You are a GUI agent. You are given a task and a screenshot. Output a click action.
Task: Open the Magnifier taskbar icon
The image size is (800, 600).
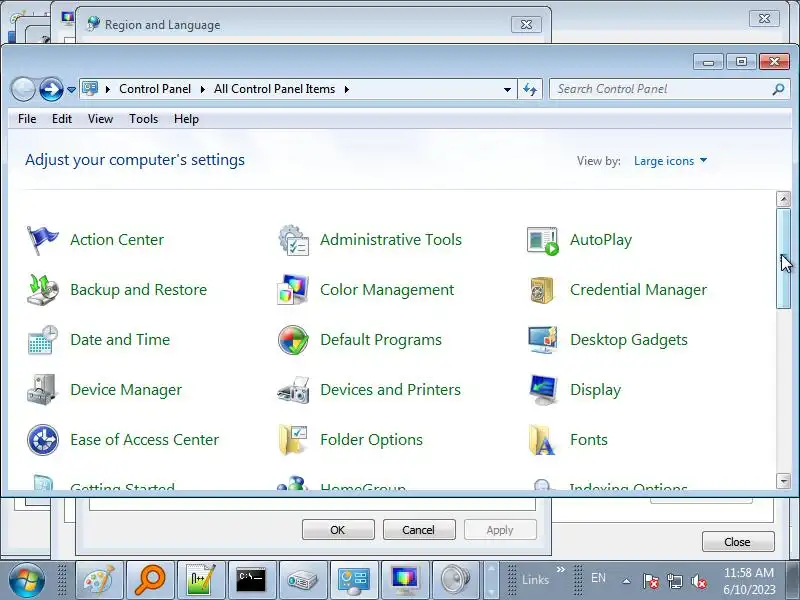(x=150, y=580)
